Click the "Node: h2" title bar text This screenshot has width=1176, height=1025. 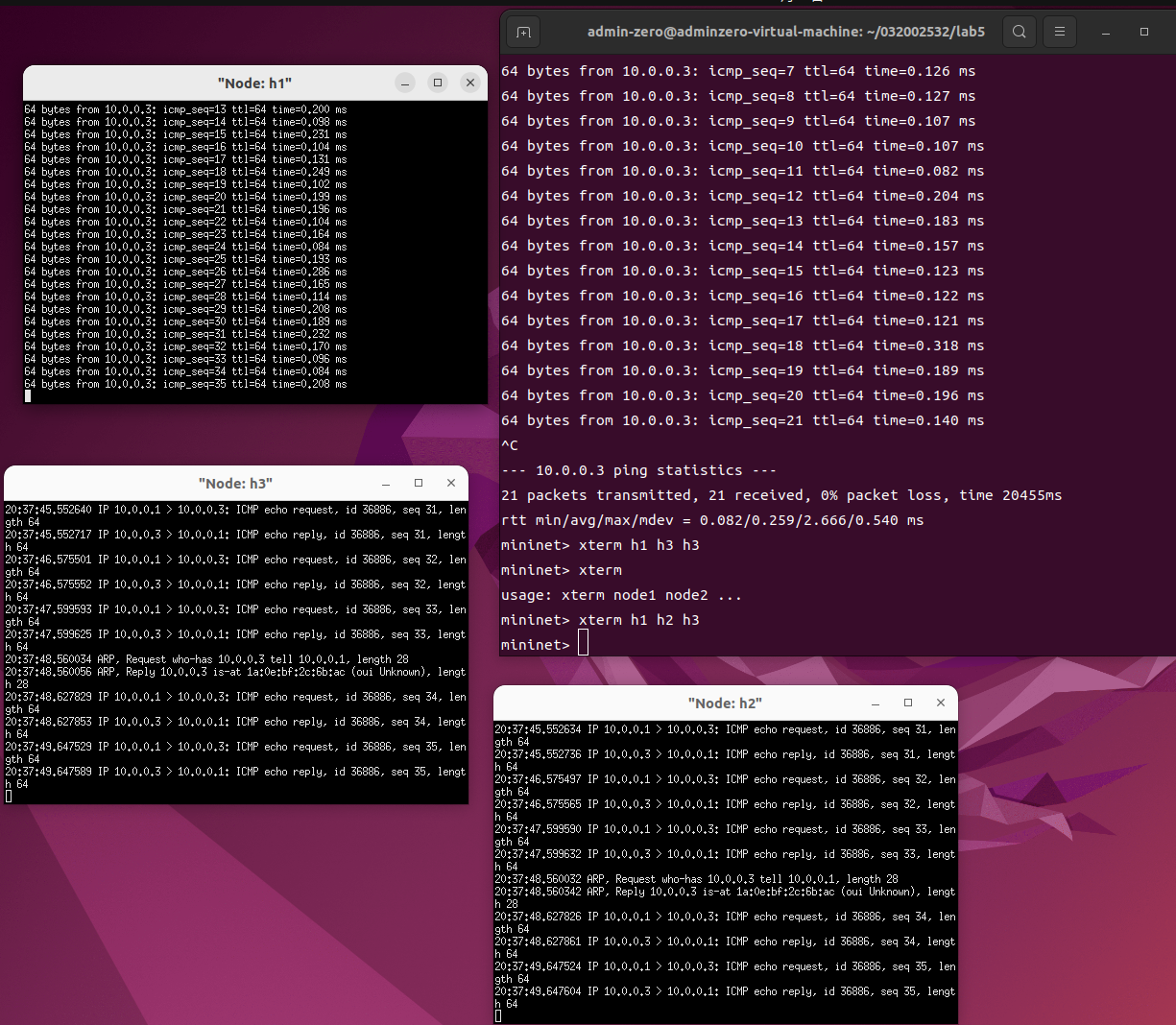coord(725,703)
